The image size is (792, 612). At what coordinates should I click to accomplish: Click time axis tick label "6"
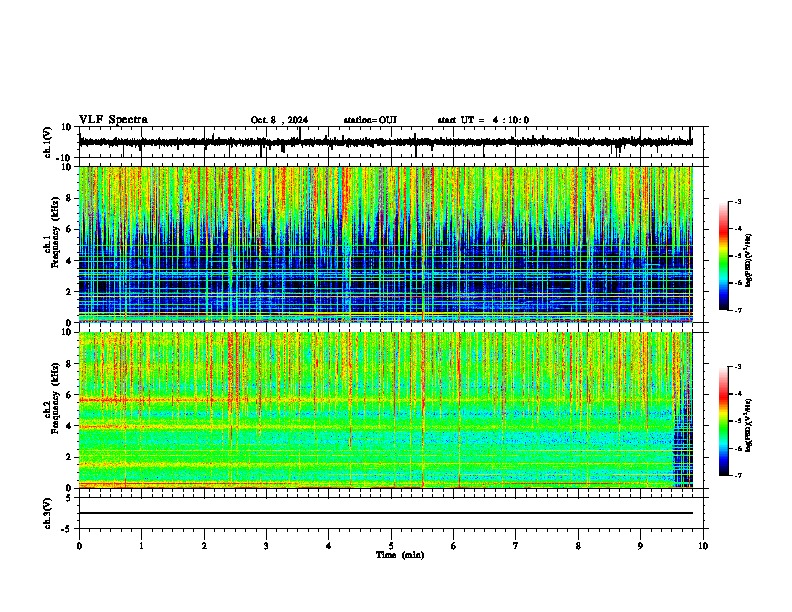pyautogui.click(x=454, y=546)
